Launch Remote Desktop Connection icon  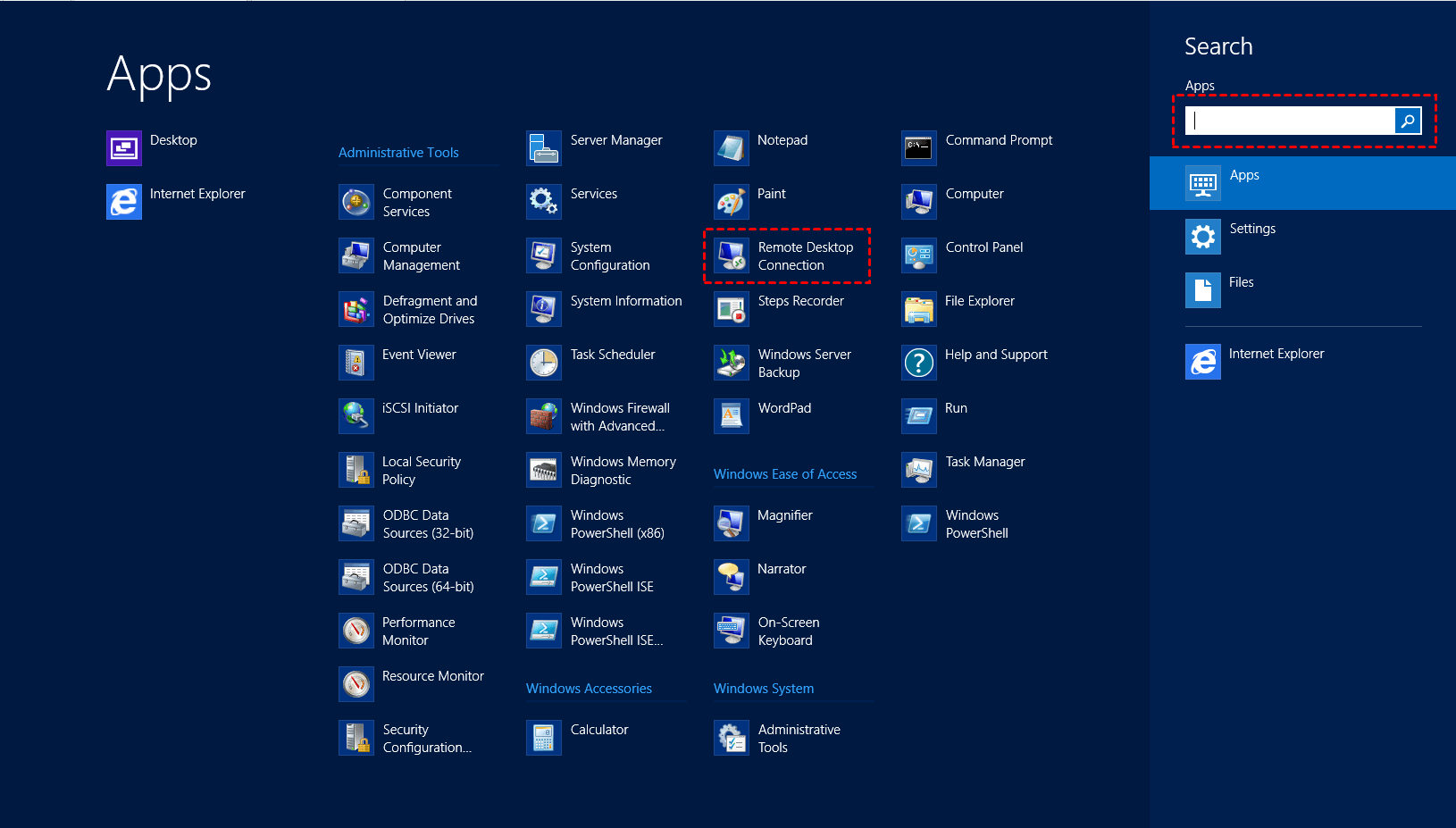coord(732,256)
